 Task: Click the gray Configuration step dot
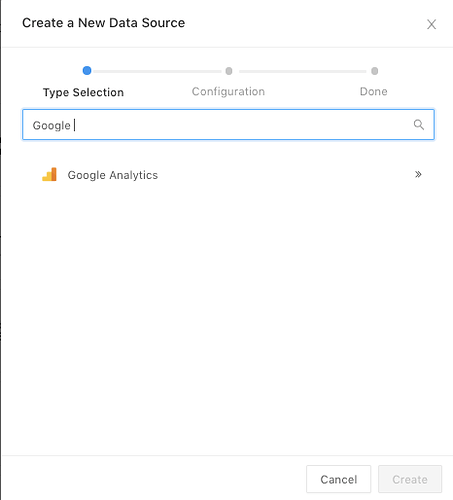pyautogui.click(x=229, y=71)
